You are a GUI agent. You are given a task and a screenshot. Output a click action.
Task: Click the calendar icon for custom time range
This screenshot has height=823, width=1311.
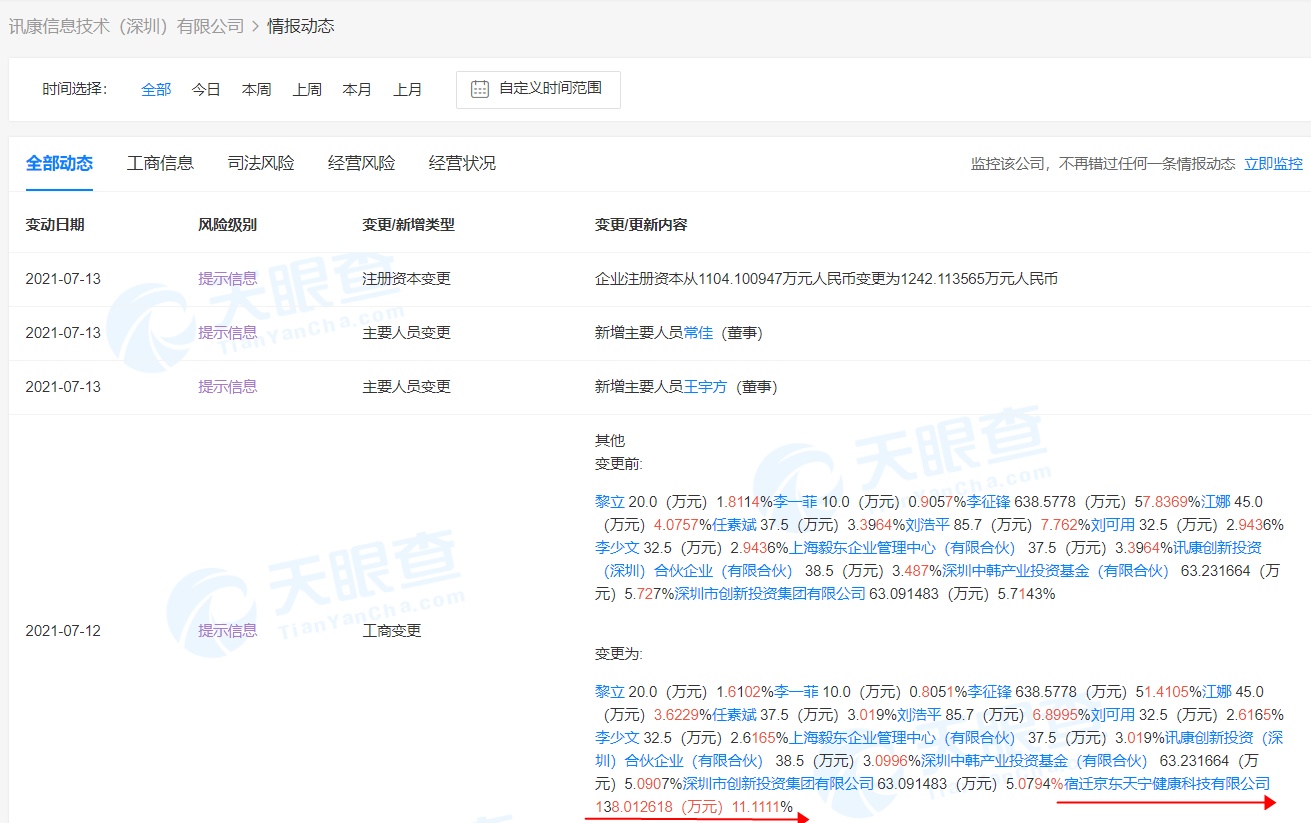tap(480, 88)
